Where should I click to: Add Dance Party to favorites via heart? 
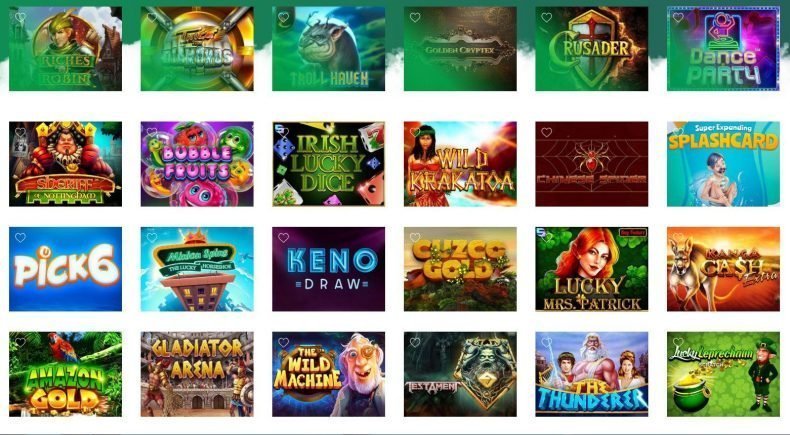tap(678, 18)
